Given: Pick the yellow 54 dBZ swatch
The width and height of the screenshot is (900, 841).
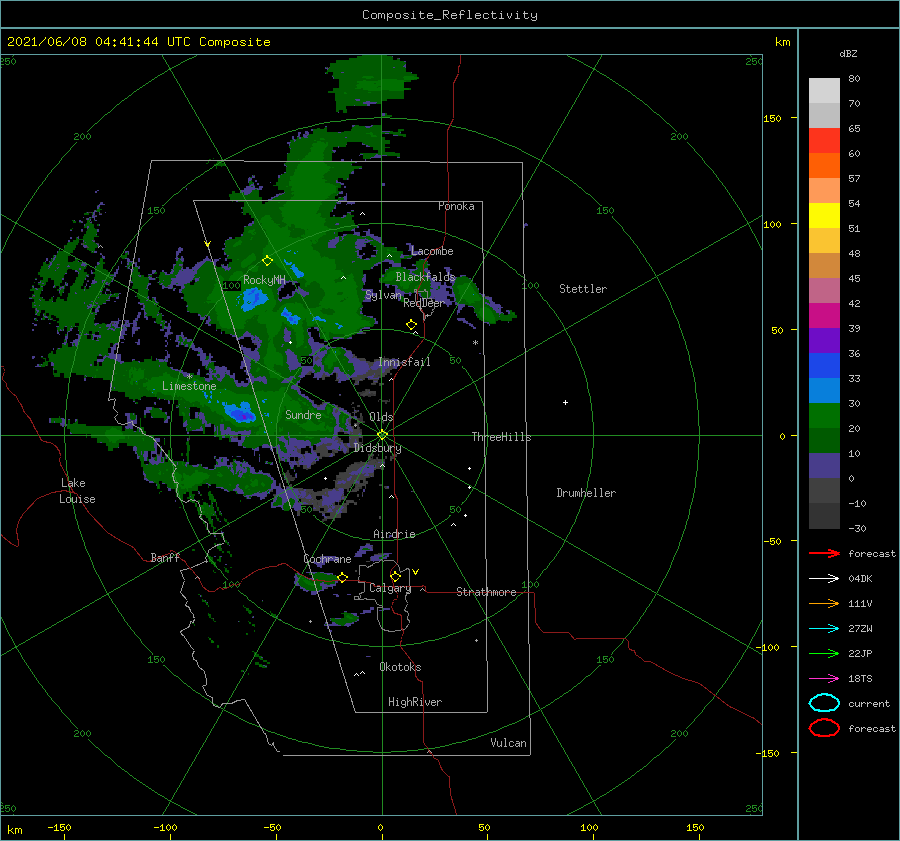Looking at the screenshot, I should coord(824,215).
